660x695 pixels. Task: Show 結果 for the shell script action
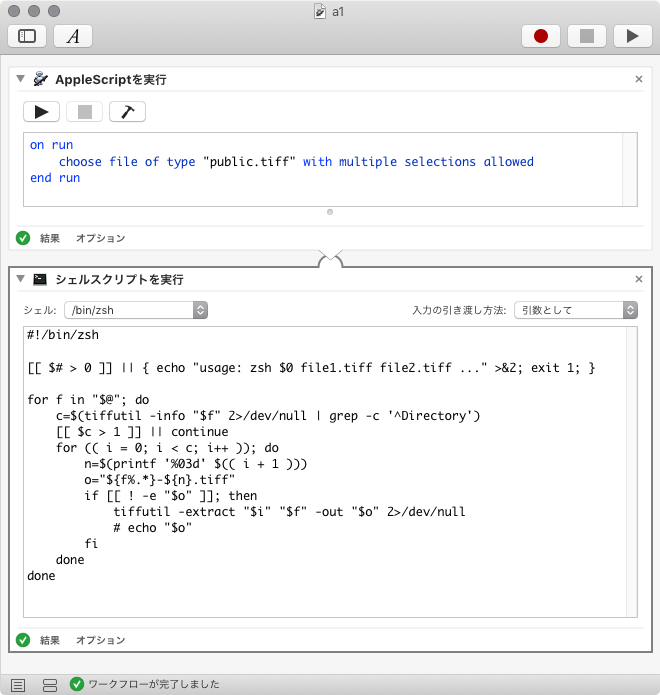pyautogui.click(x=50, y=640)
